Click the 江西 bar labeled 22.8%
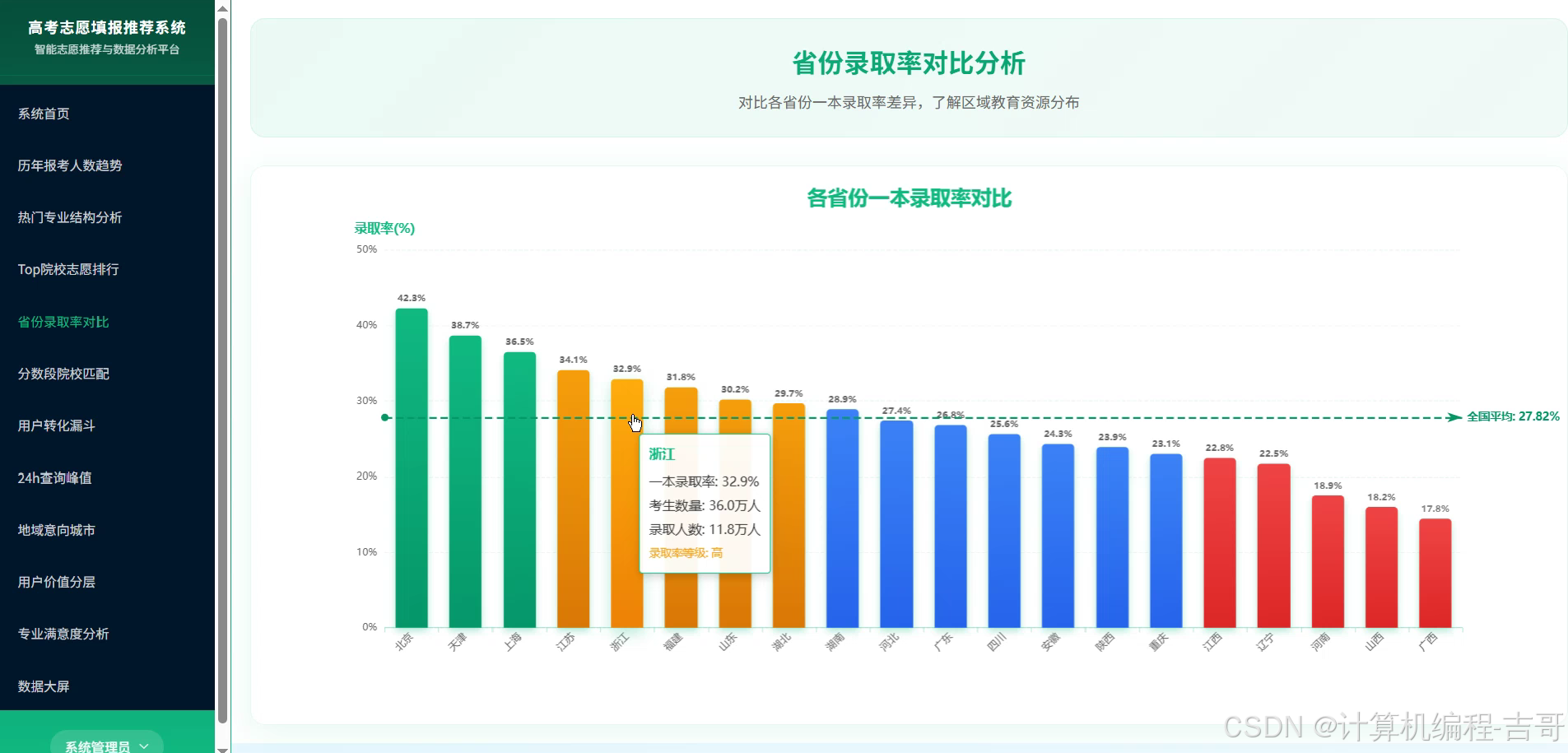This screenshot has width=1568, height=753. point(1220,542)
